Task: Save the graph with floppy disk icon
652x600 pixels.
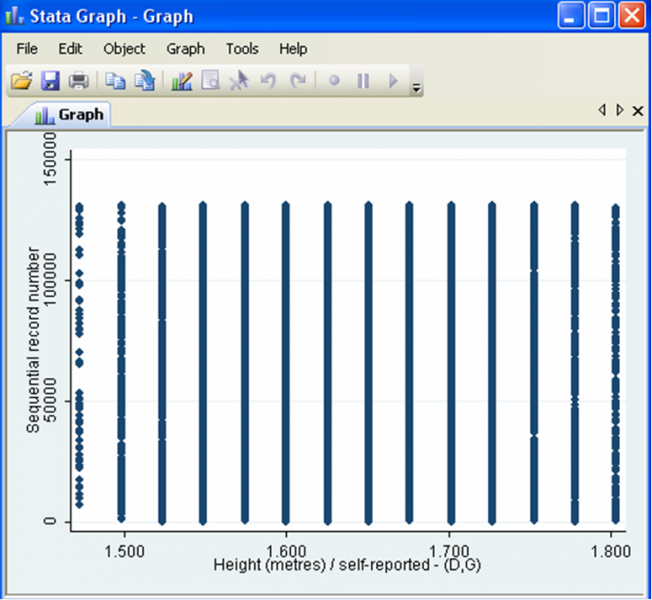Action: (x=50, y=81)
